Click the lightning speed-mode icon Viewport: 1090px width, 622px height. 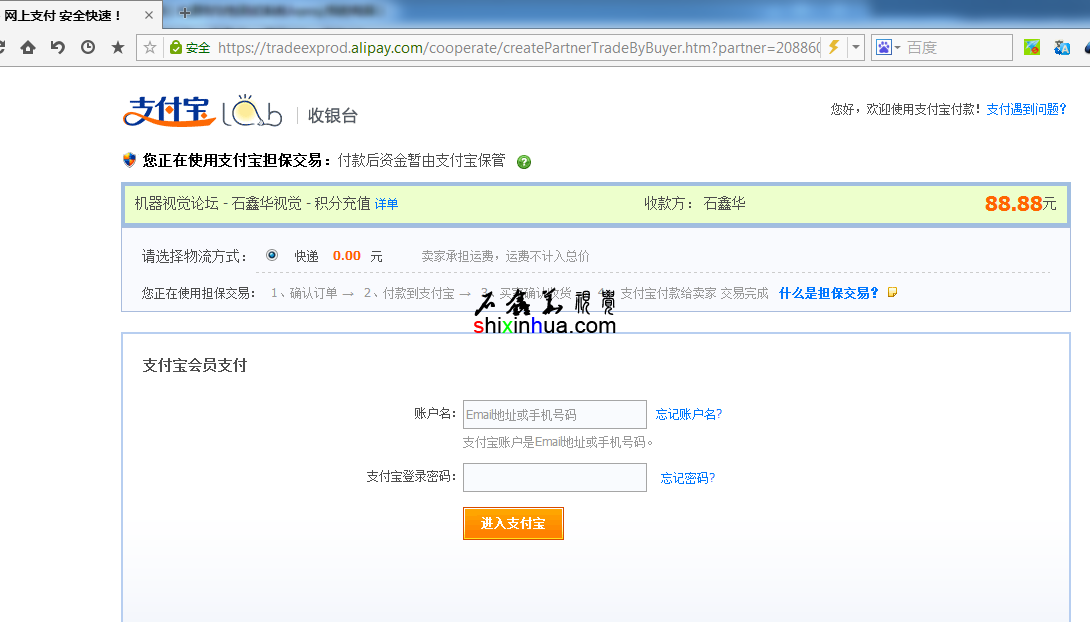(832, 47)
